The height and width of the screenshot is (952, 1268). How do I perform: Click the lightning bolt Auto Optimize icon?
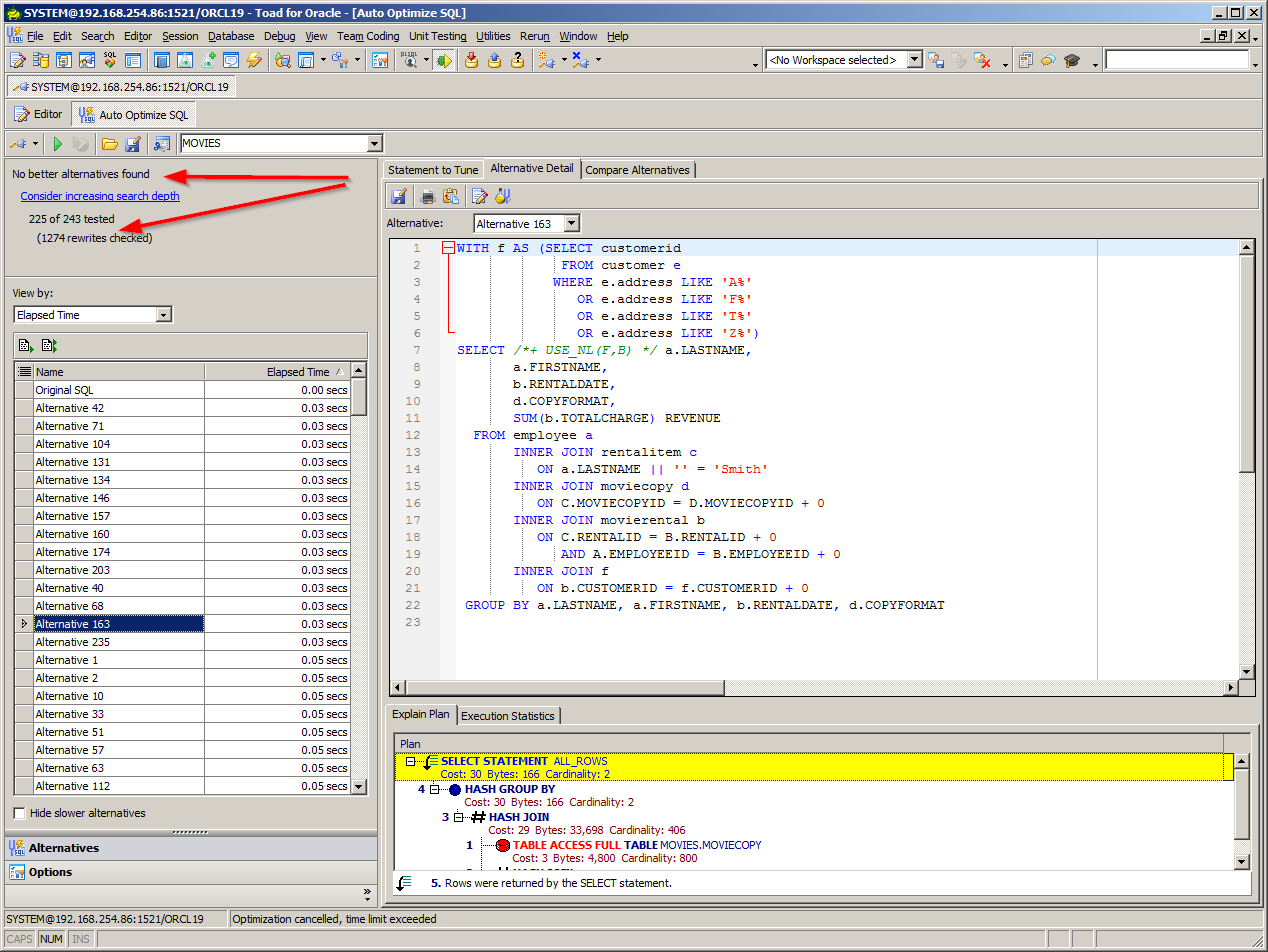tap(254, 60)
